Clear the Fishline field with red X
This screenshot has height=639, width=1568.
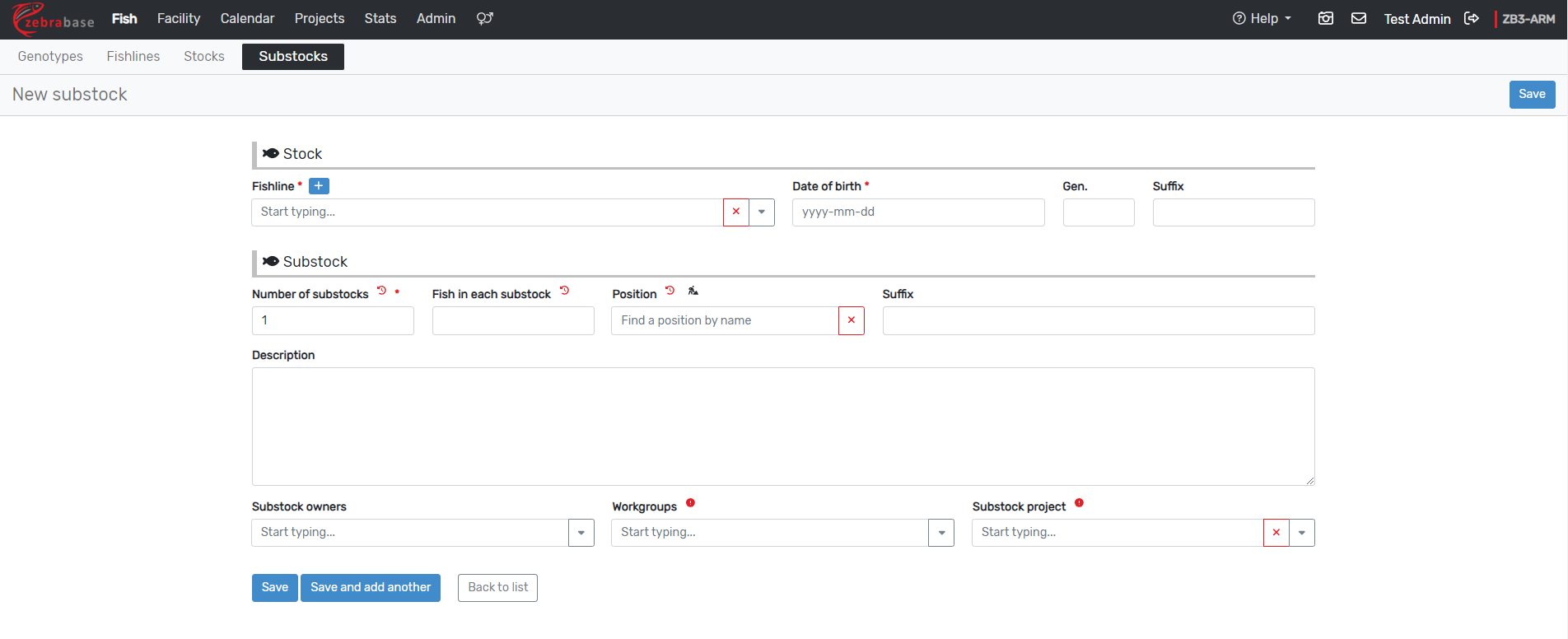coord(736,212)
